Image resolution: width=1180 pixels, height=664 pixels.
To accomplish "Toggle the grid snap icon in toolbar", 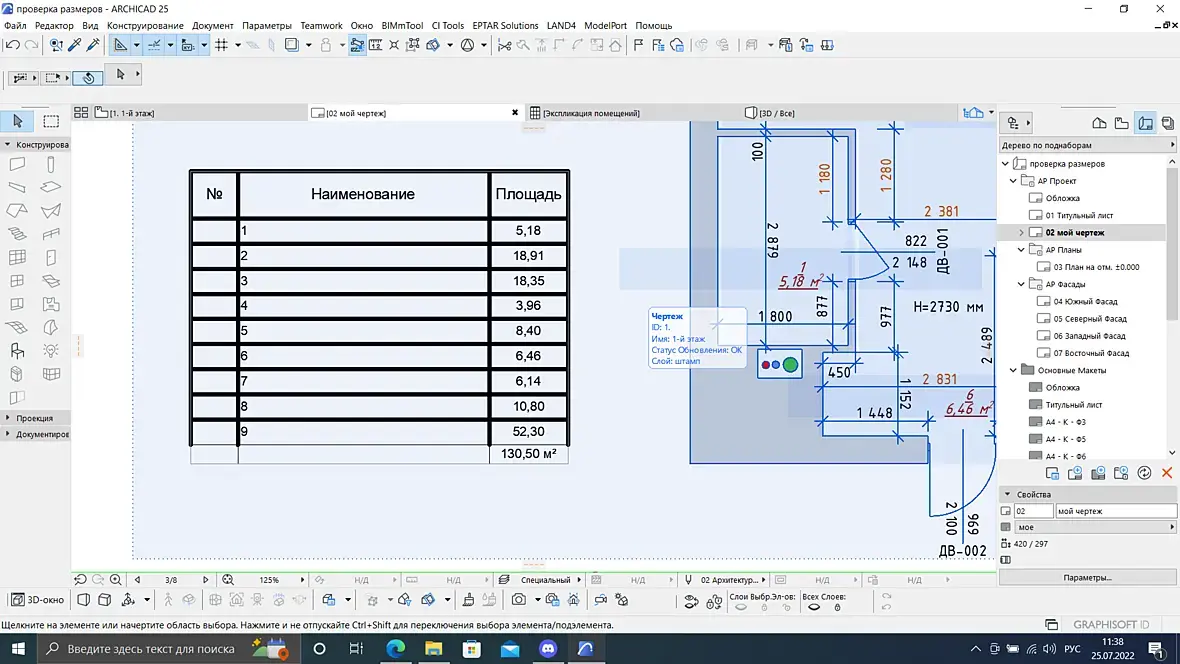I will [221, 45].
